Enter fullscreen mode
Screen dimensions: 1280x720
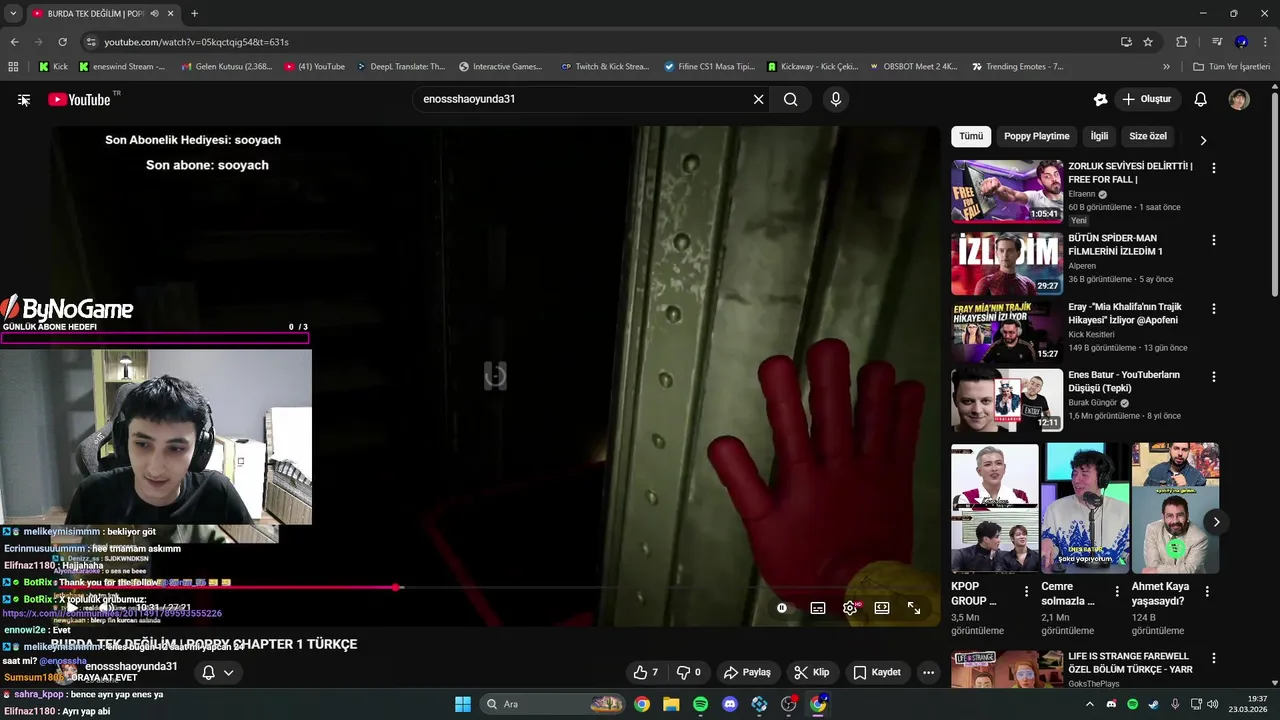pyautogui.click(x=914, y=607)
